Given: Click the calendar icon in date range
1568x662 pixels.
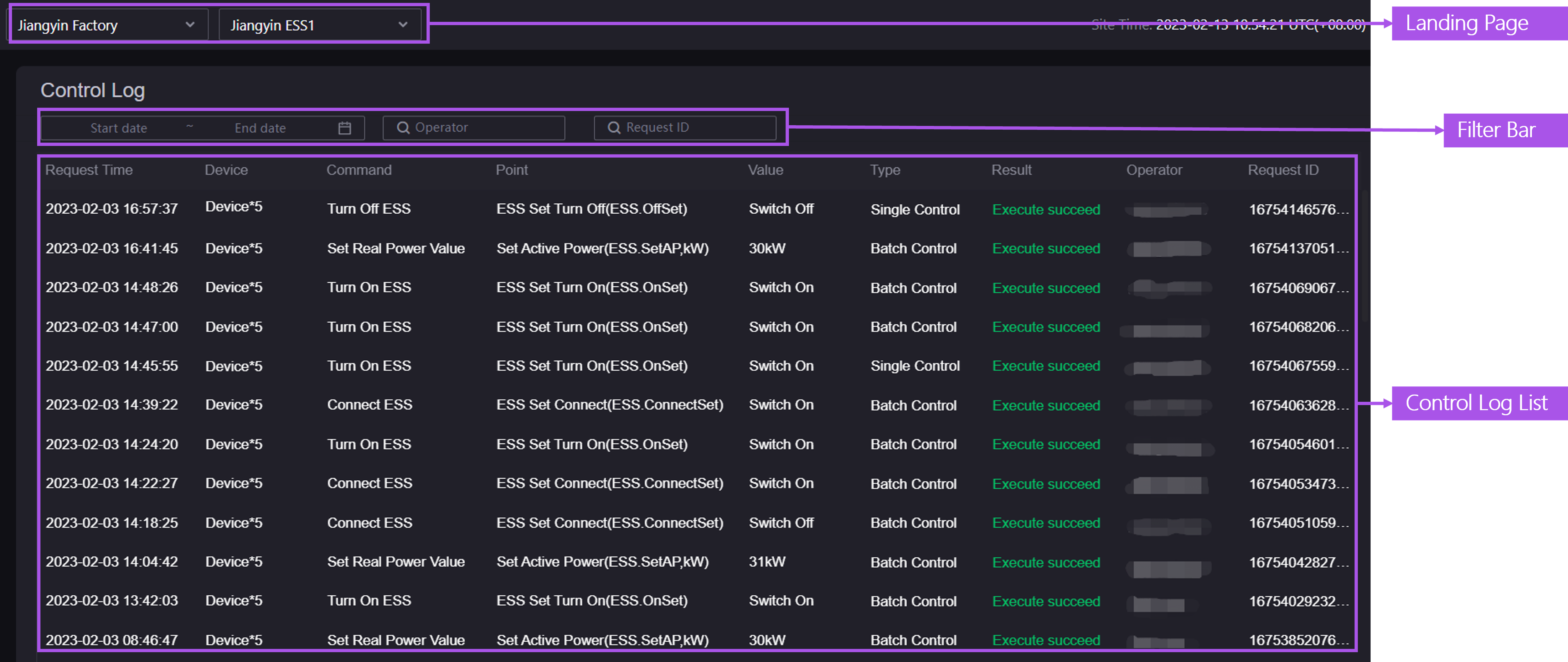Looking at the screenshot, I should pos(345,128).
